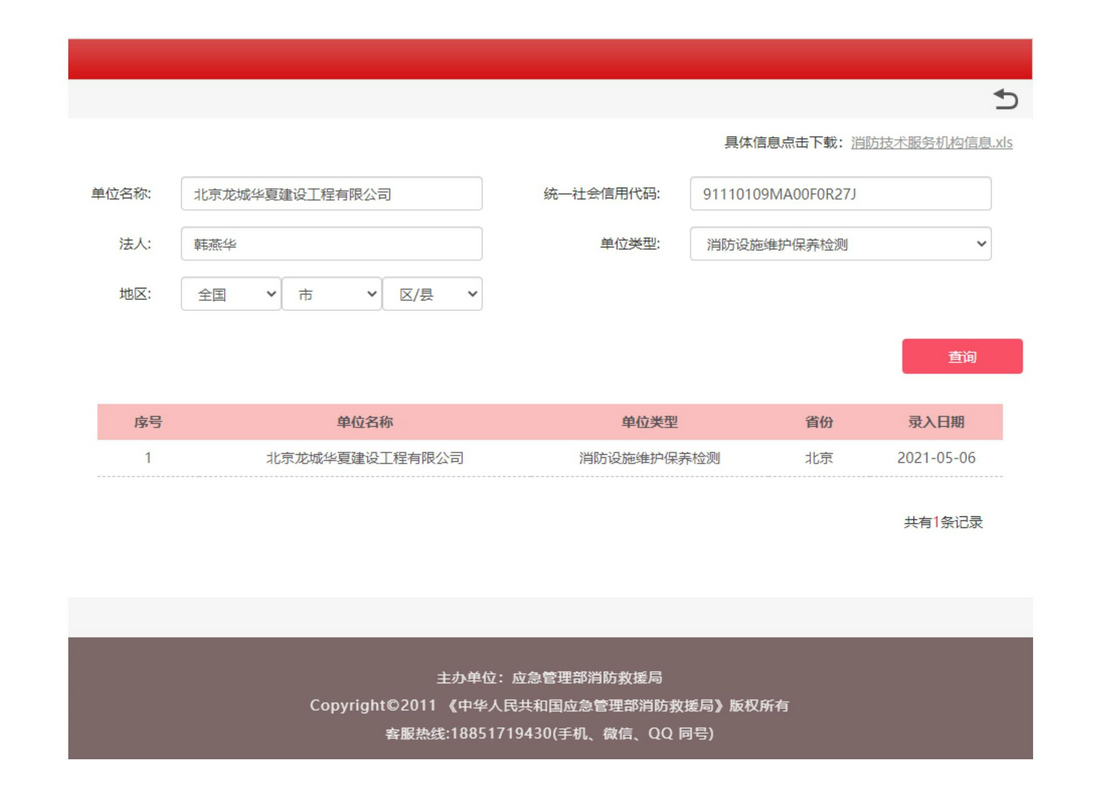Download the 消防技术服务机构信息.xls file
Screen dimensions: 1104x796
(x=931, y=143)
